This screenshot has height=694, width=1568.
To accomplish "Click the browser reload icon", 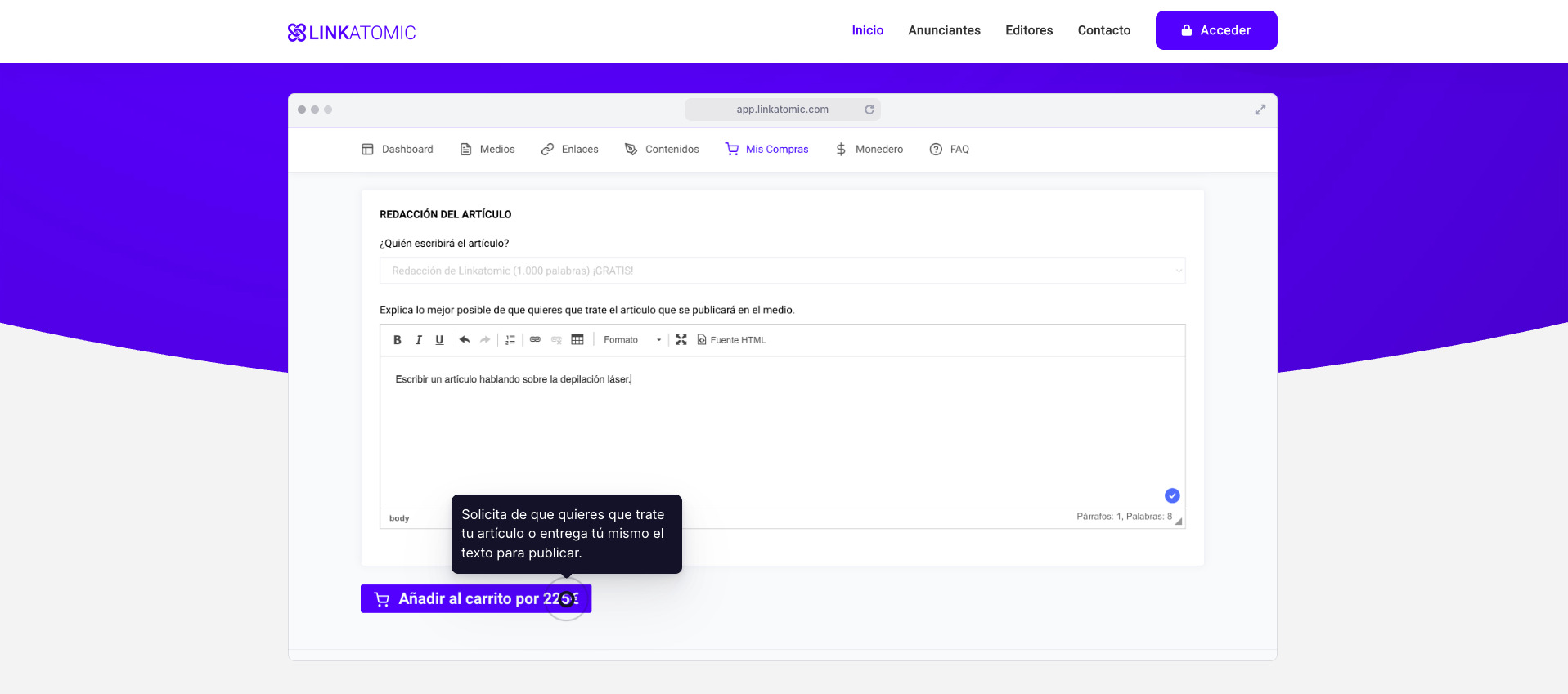I will [x=869, y=110].
